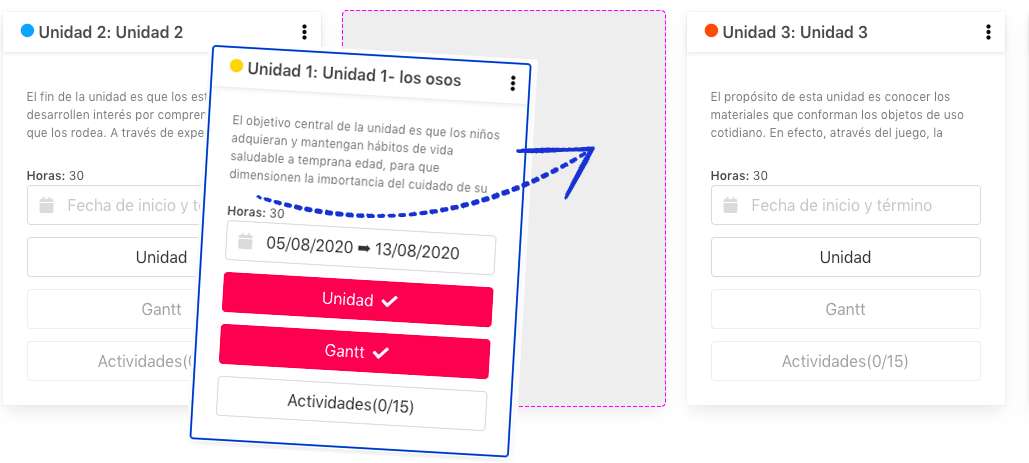Viewport: 1029px width, 463px height.
Task: Click the checkmark on the red Unidad button
Action: tap(390, 302)
